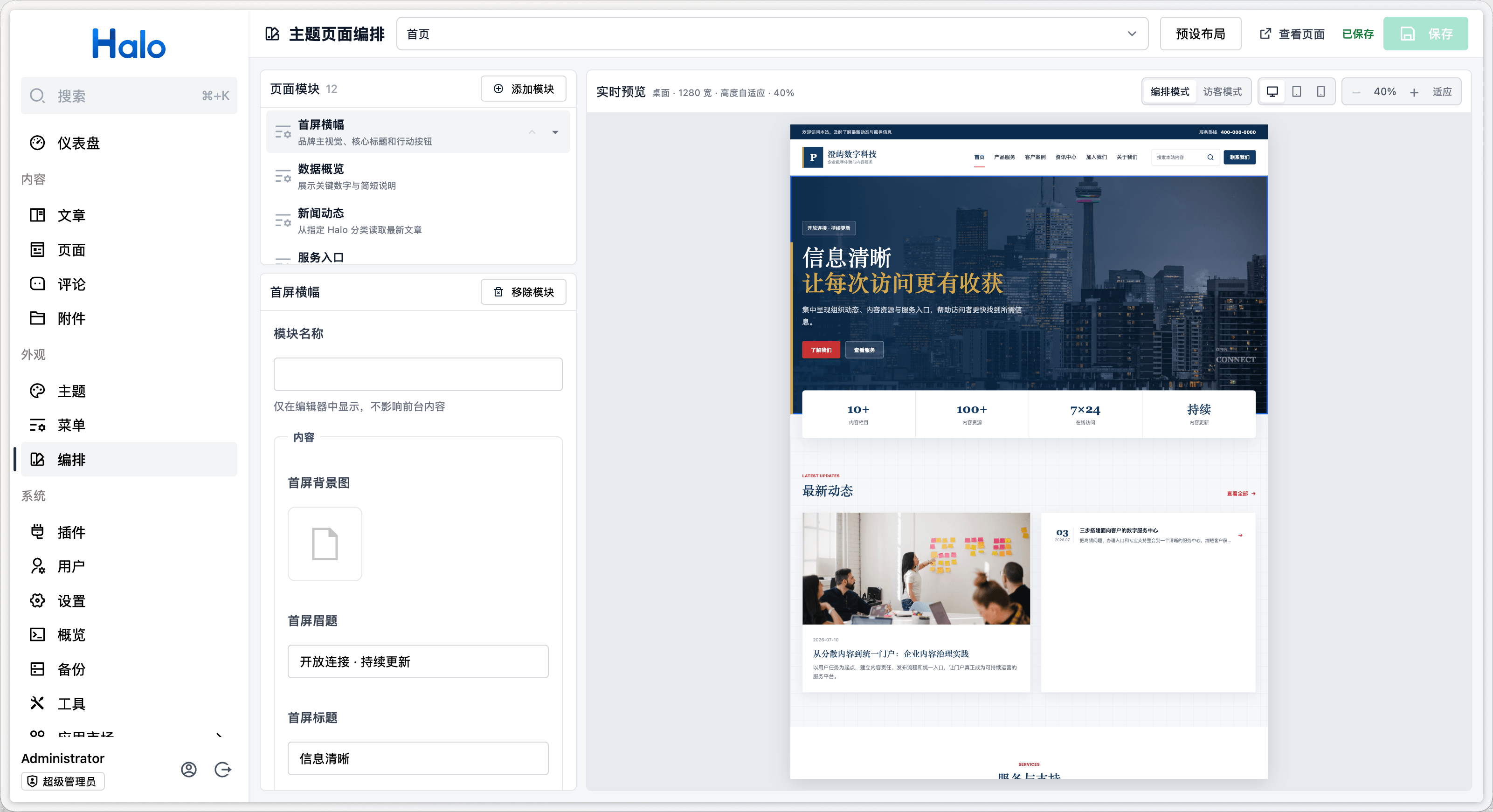Viewport: 1493px width, 812px height.
Task: Select the 数据概览 module row
Action: (418, 177)
